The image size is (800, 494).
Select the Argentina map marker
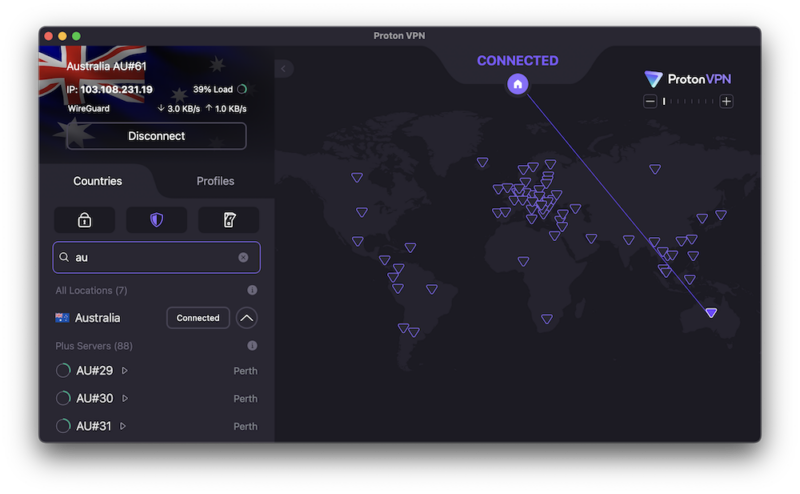414,332
